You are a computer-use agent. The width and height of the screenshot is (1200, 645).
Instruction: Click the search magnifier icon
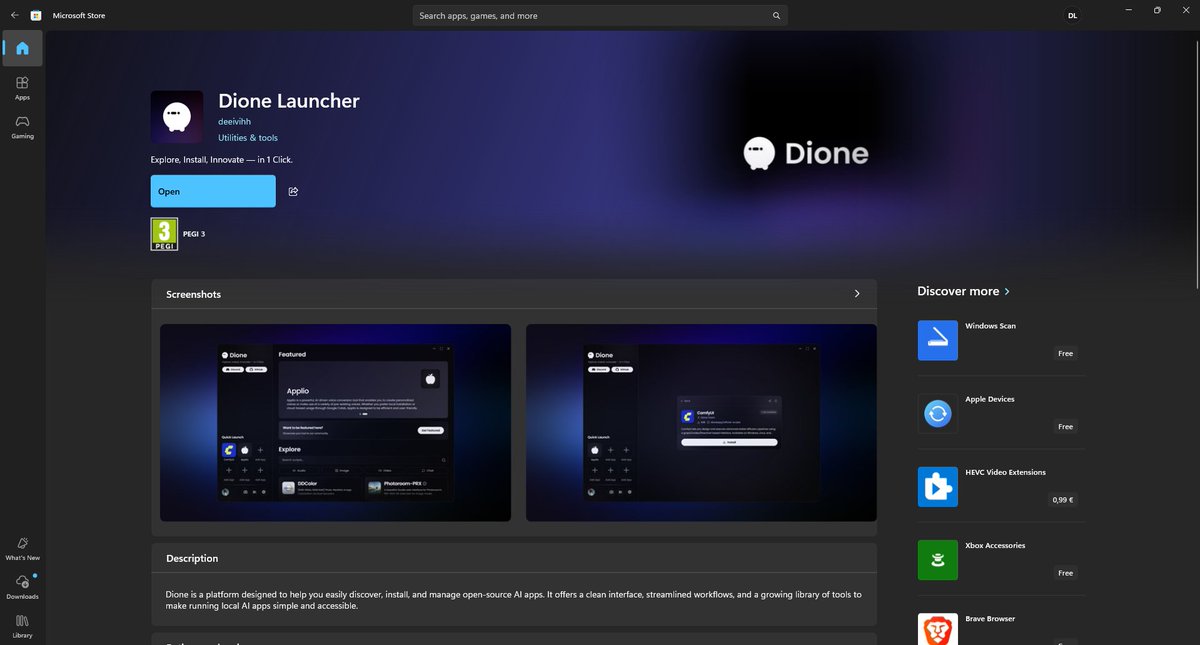tap(776, 15)
